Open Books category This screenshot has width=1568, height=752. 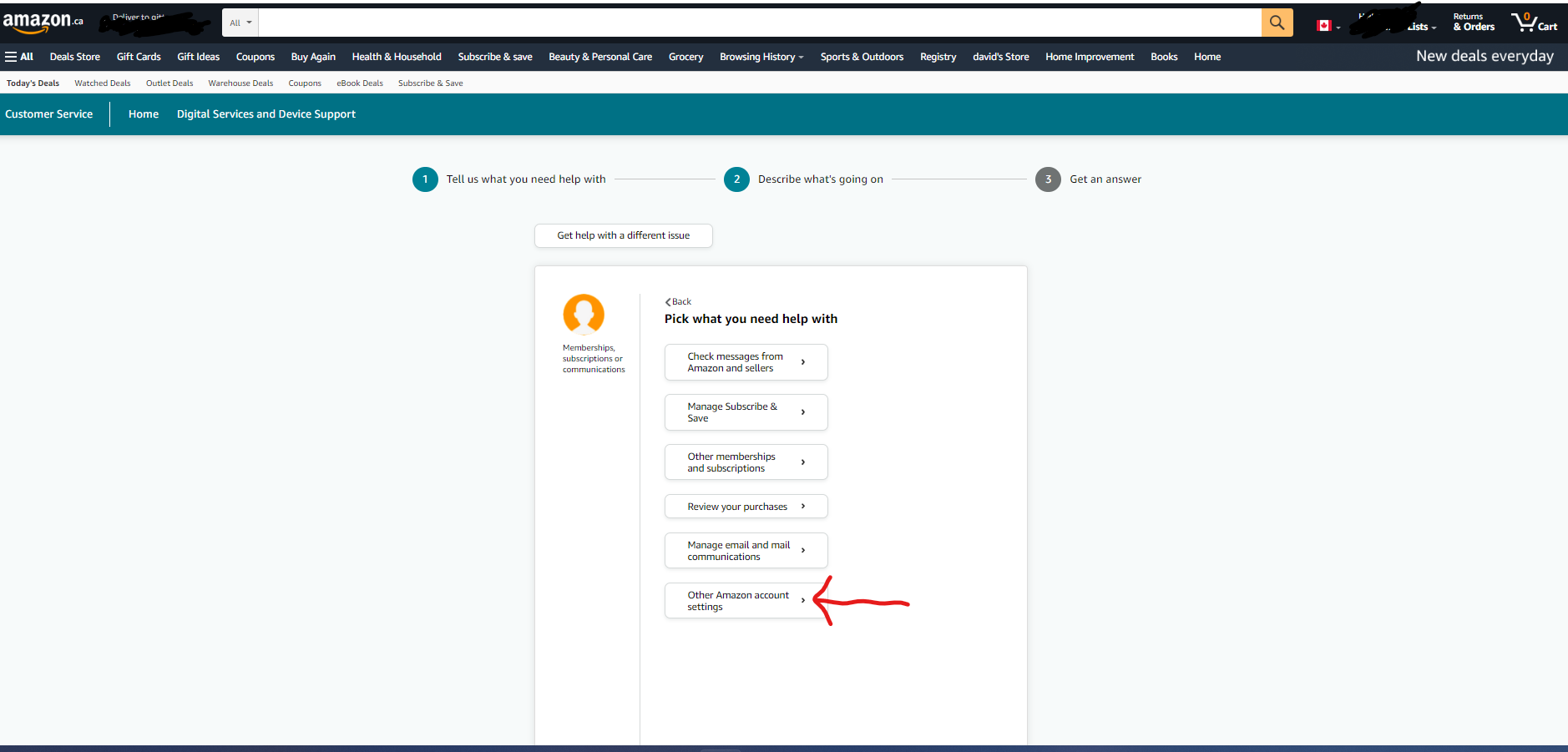[x=1164, y=57]
